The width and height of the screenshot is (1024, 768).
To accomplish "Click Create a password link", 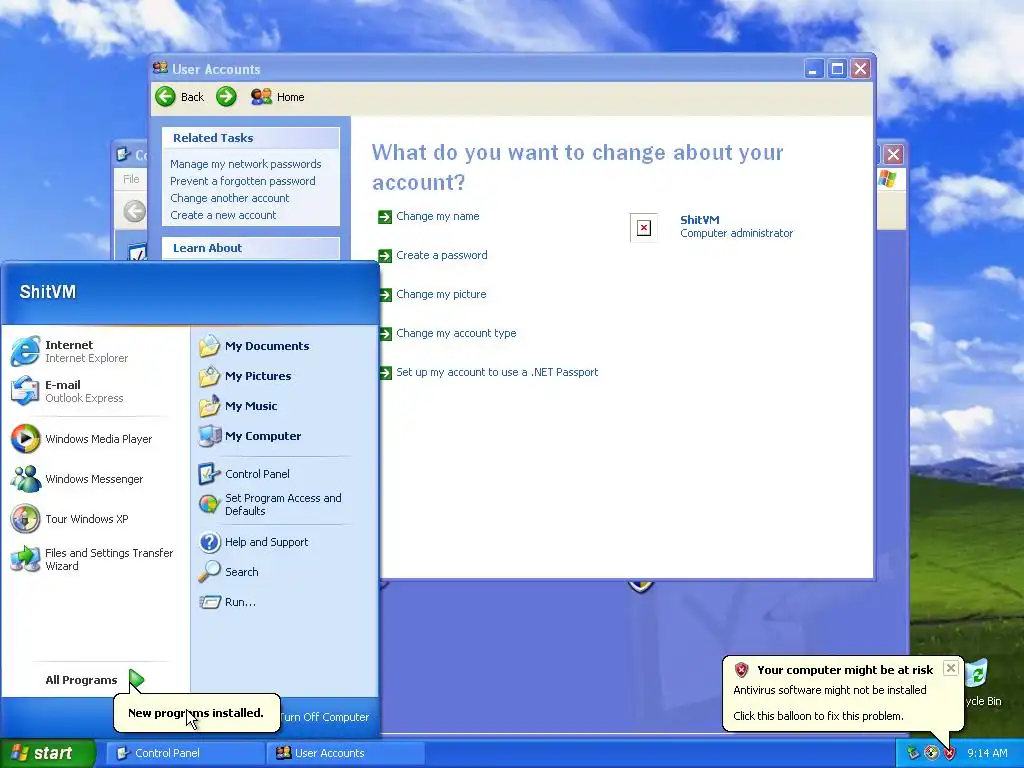I will coord(441,255).
